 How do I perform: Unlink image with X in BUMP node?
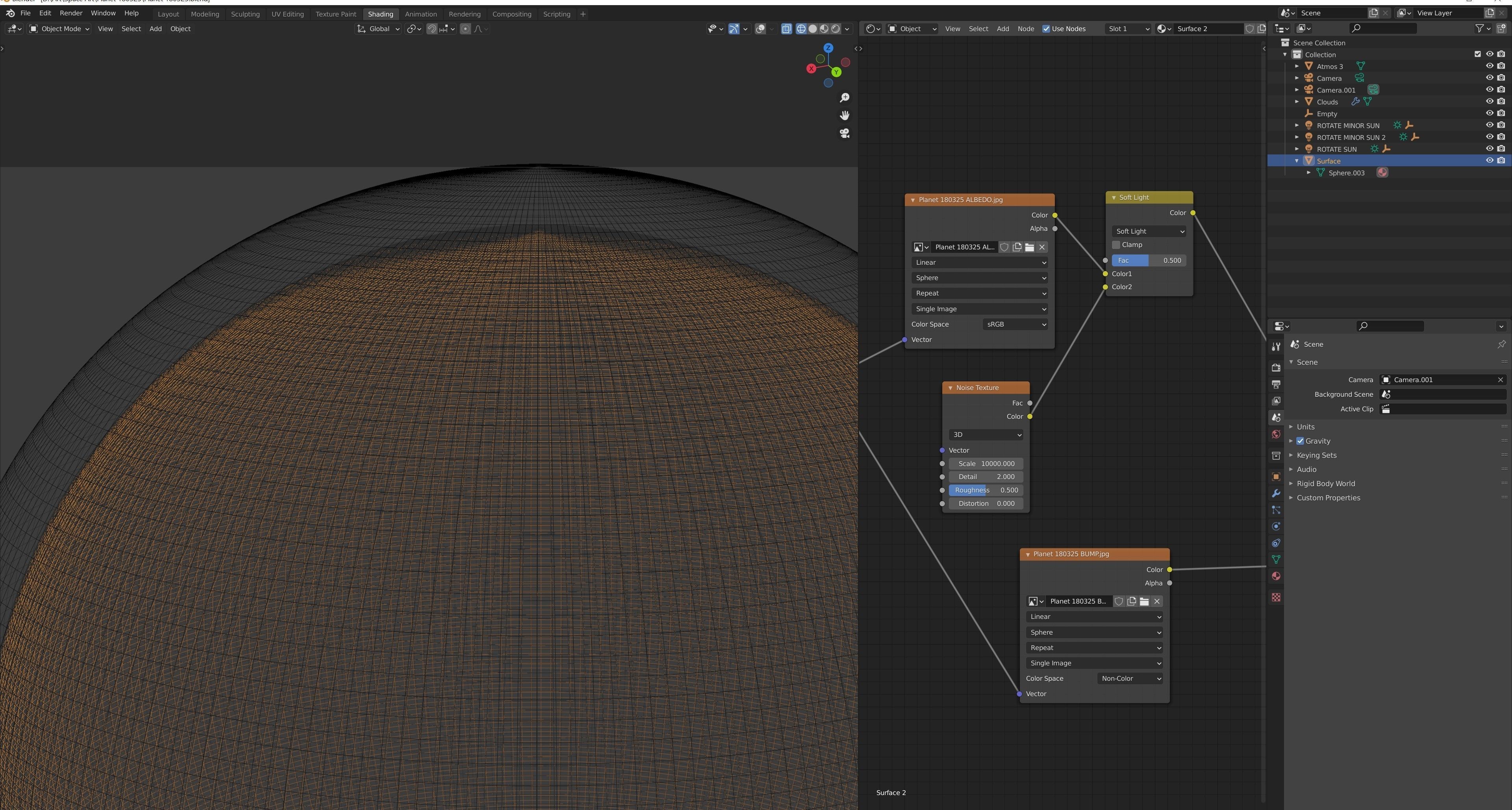1157,602
